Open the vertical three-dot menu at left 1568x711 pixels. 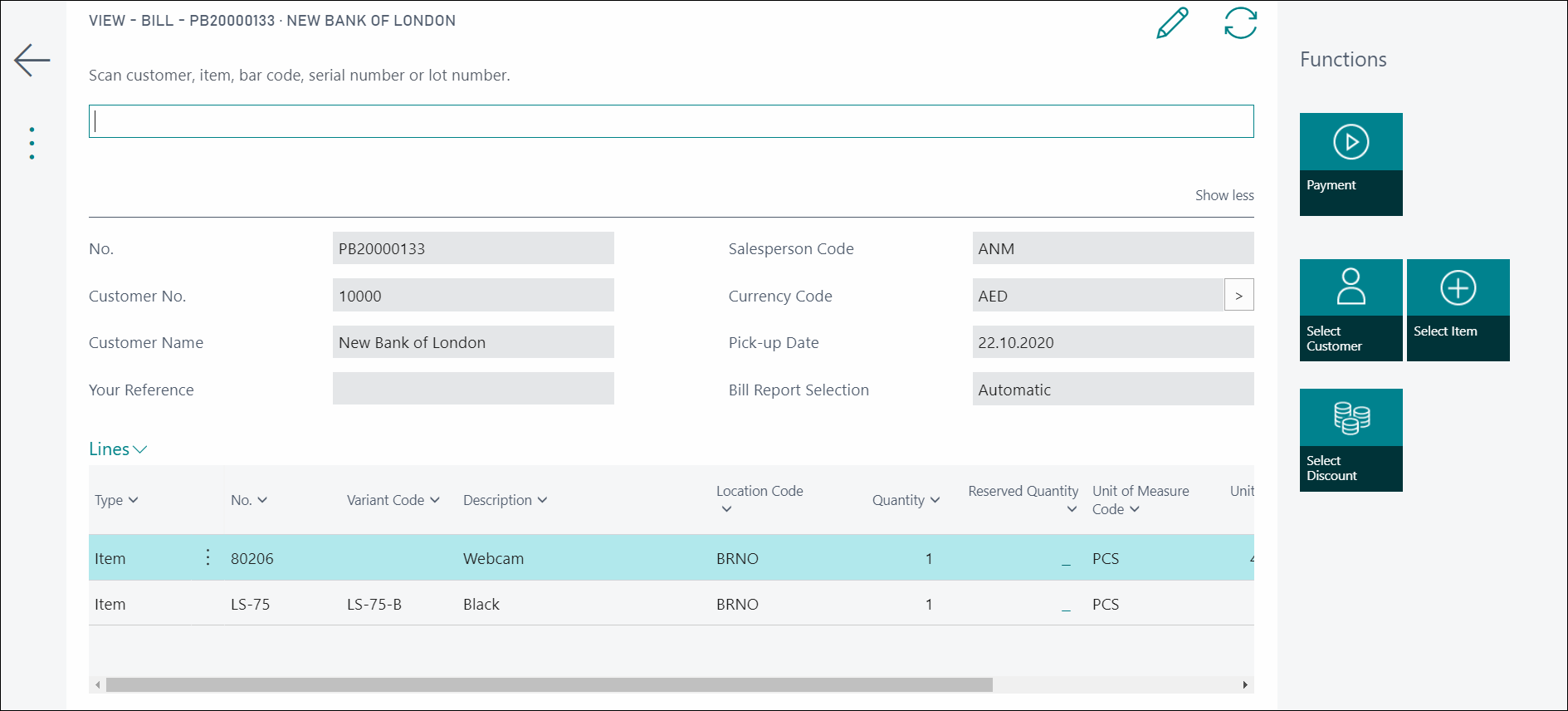point(32,144)
